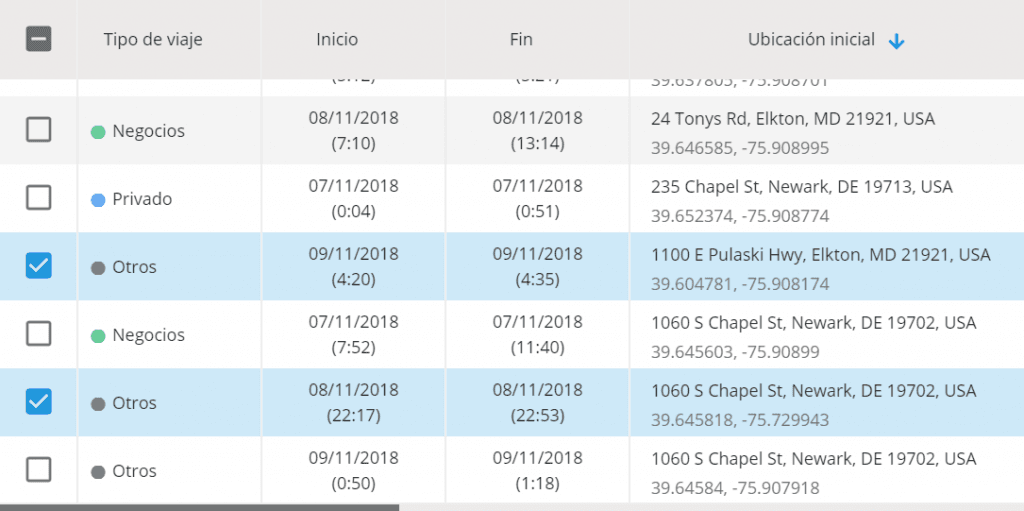This screenshot has height=511, width=1024.
Task: Uncheck the Otros trip starting at 22:17
Action: [x=39, y=401]
